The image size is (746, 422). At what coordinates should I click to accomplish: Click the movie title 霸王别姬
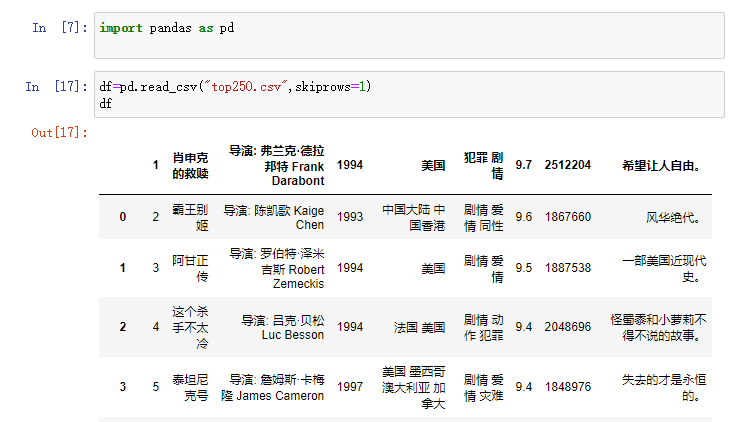point(190,217)
